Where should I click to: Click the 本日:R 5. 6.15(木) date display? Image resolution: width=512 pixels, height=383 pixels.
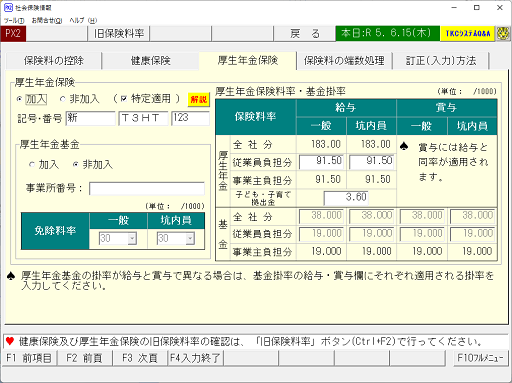tap(387, 33)
